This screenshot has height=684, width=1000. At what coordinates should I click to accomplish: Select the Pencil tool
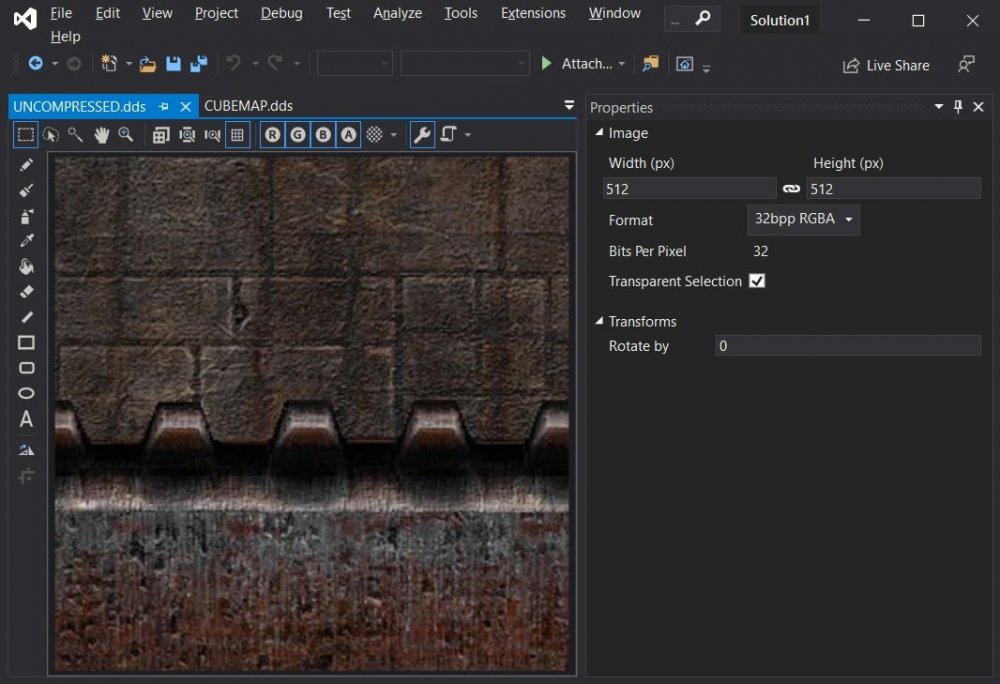pos(26,165)
